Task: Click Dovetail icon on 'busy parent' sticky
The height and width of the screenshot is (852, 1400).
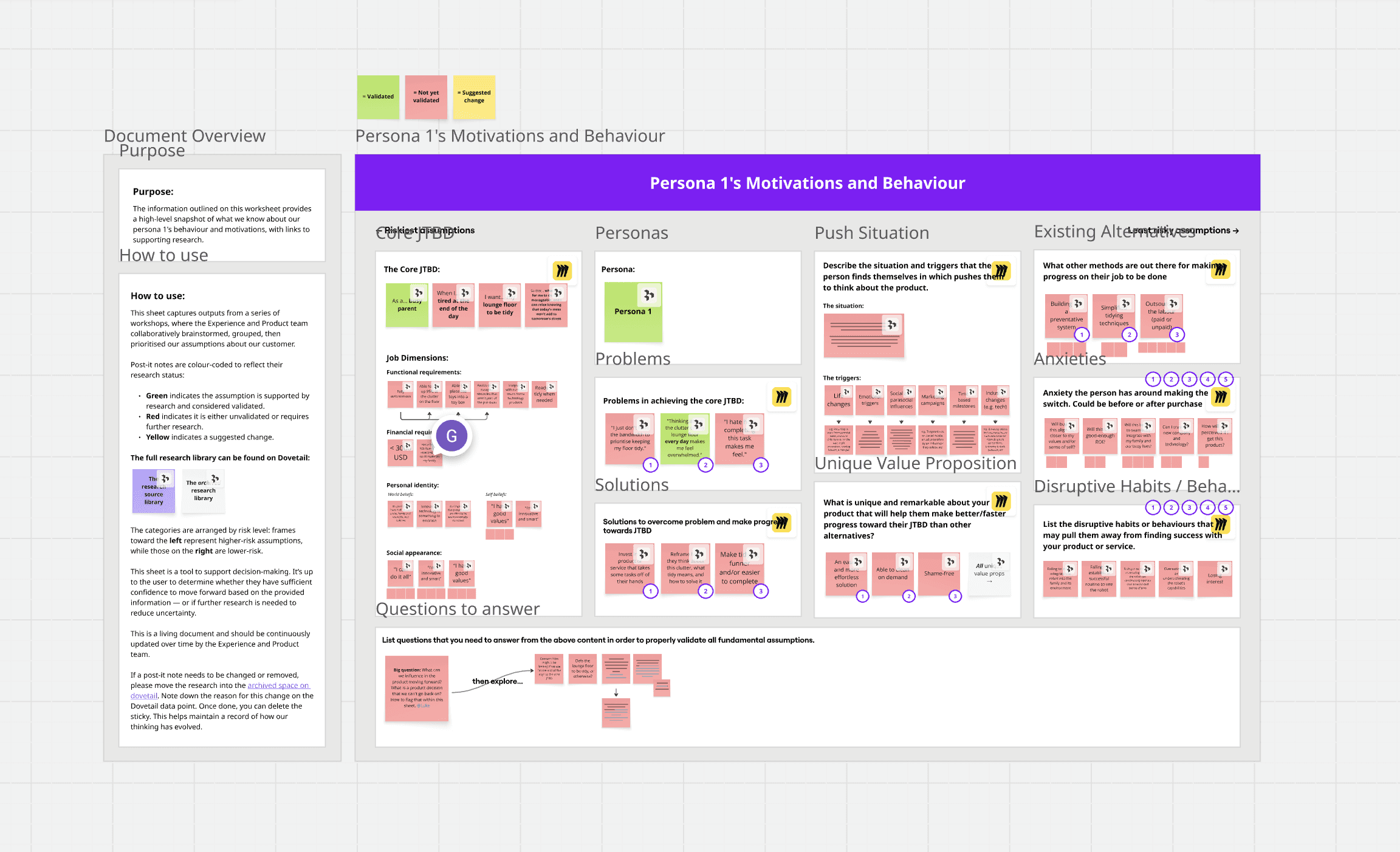Action: click(418, 293)
